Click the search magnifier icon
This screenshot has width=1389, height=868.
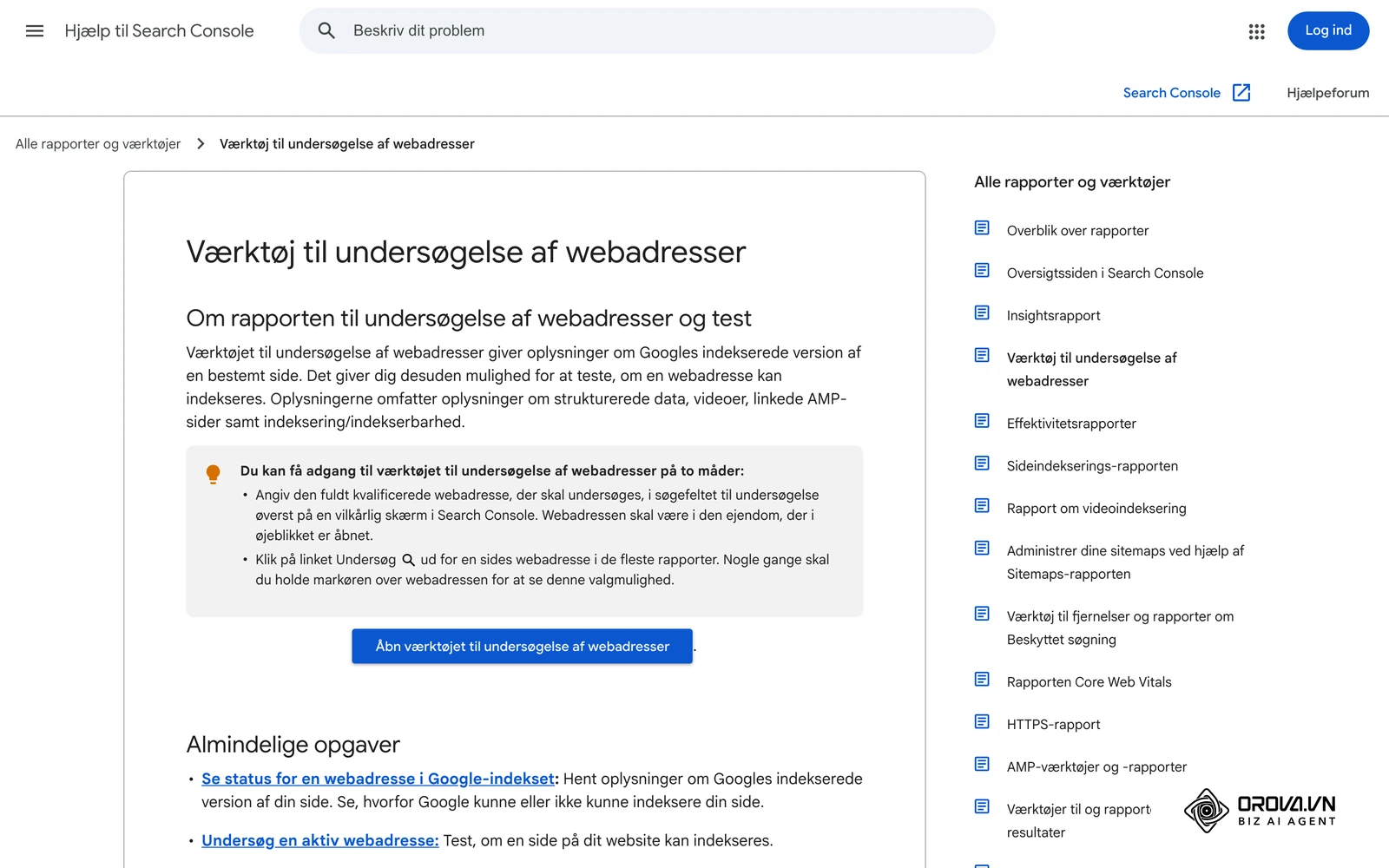326,31
